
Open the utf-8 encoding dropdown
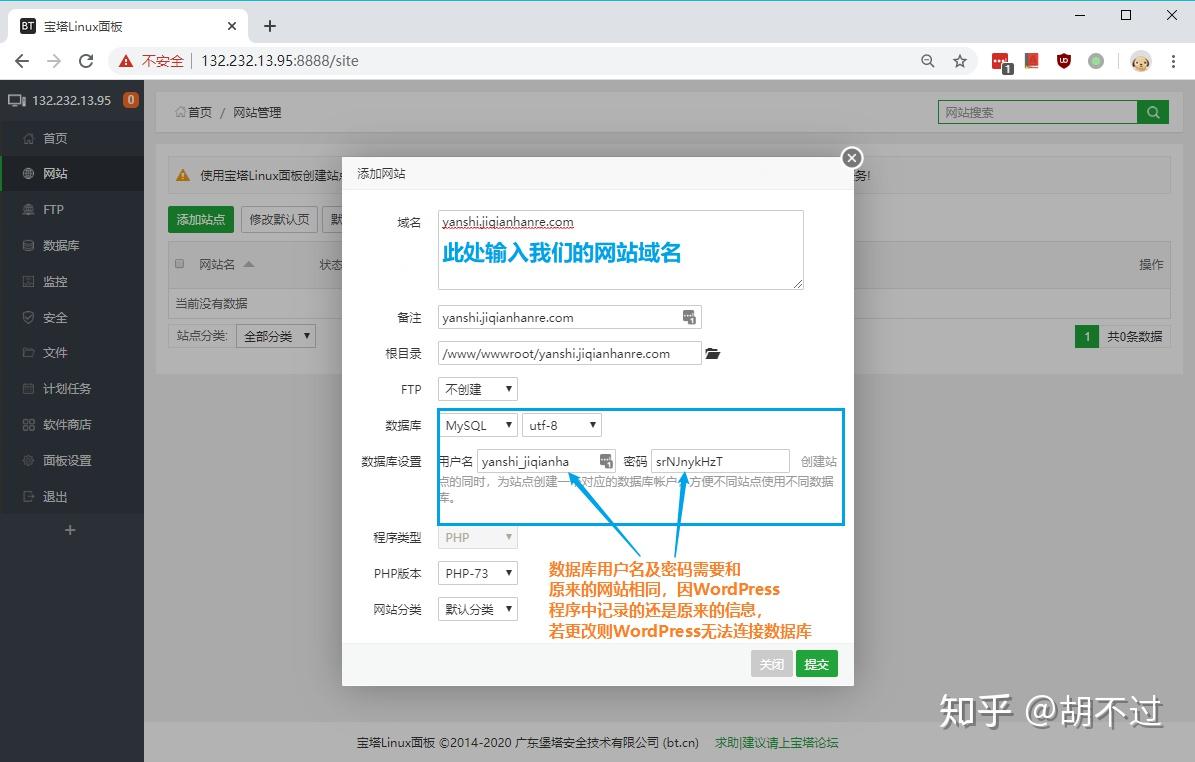(561, 425)
